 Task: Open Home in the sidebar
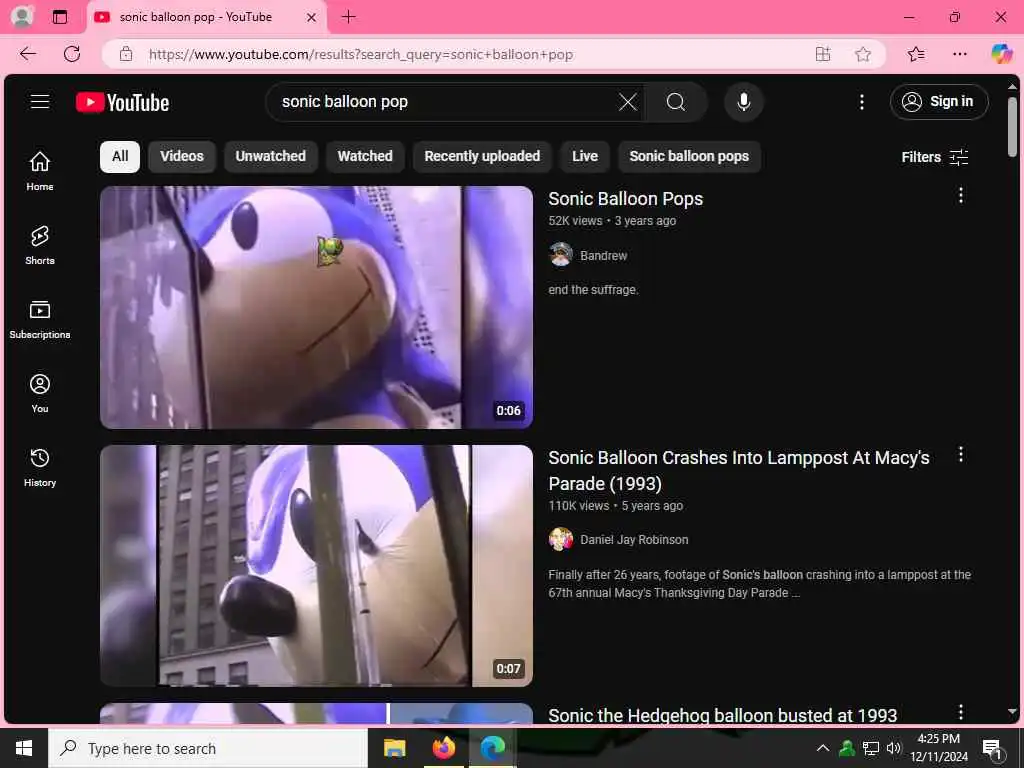[x=40, y=171]
